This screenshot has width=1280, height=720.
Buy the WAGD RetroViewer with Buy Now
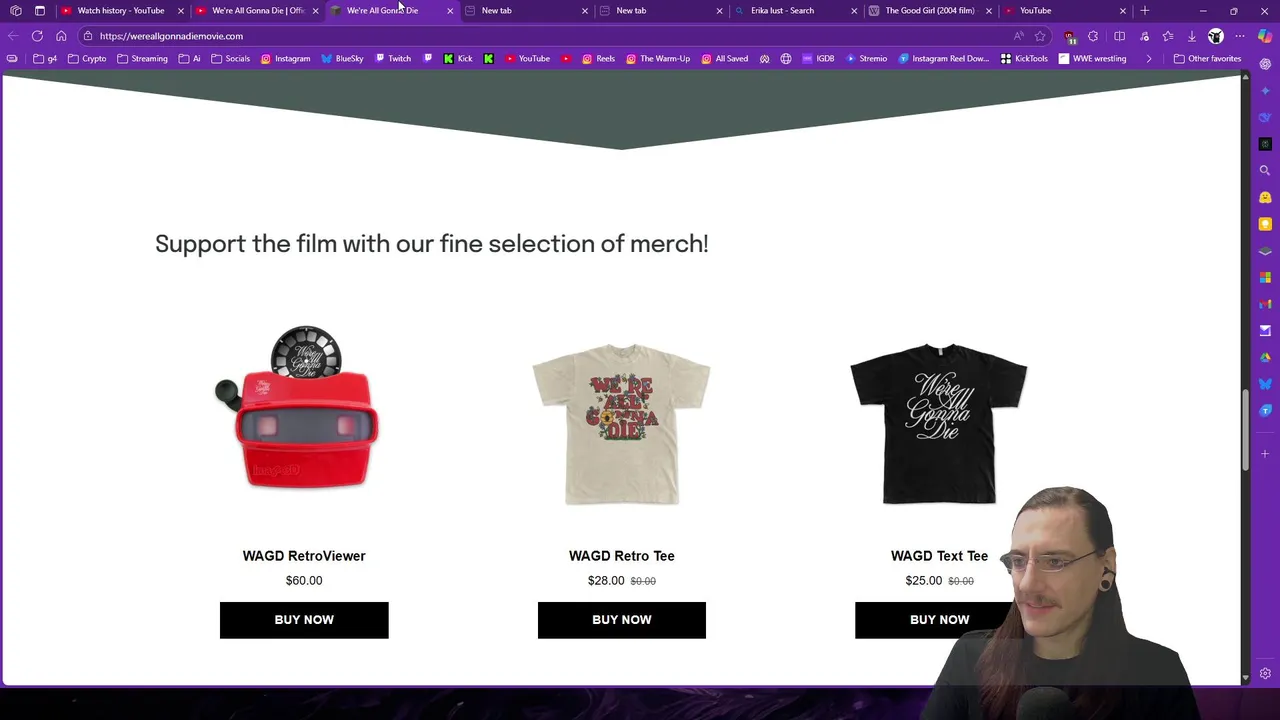[x=304, y=620]
